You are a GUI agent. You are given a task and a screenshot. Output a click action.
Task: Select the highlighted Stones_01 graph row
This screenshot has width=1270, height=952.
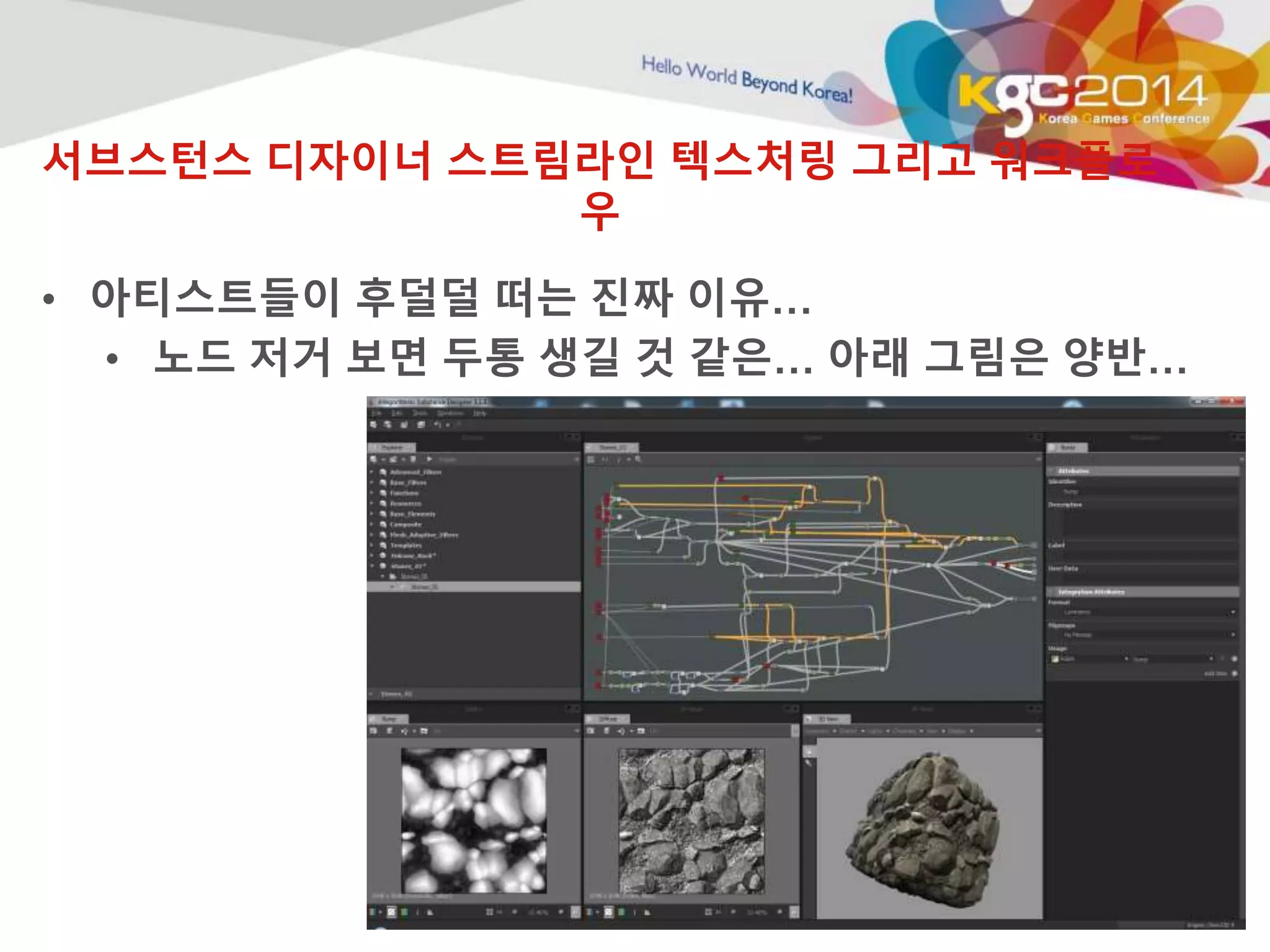point(474,586)
